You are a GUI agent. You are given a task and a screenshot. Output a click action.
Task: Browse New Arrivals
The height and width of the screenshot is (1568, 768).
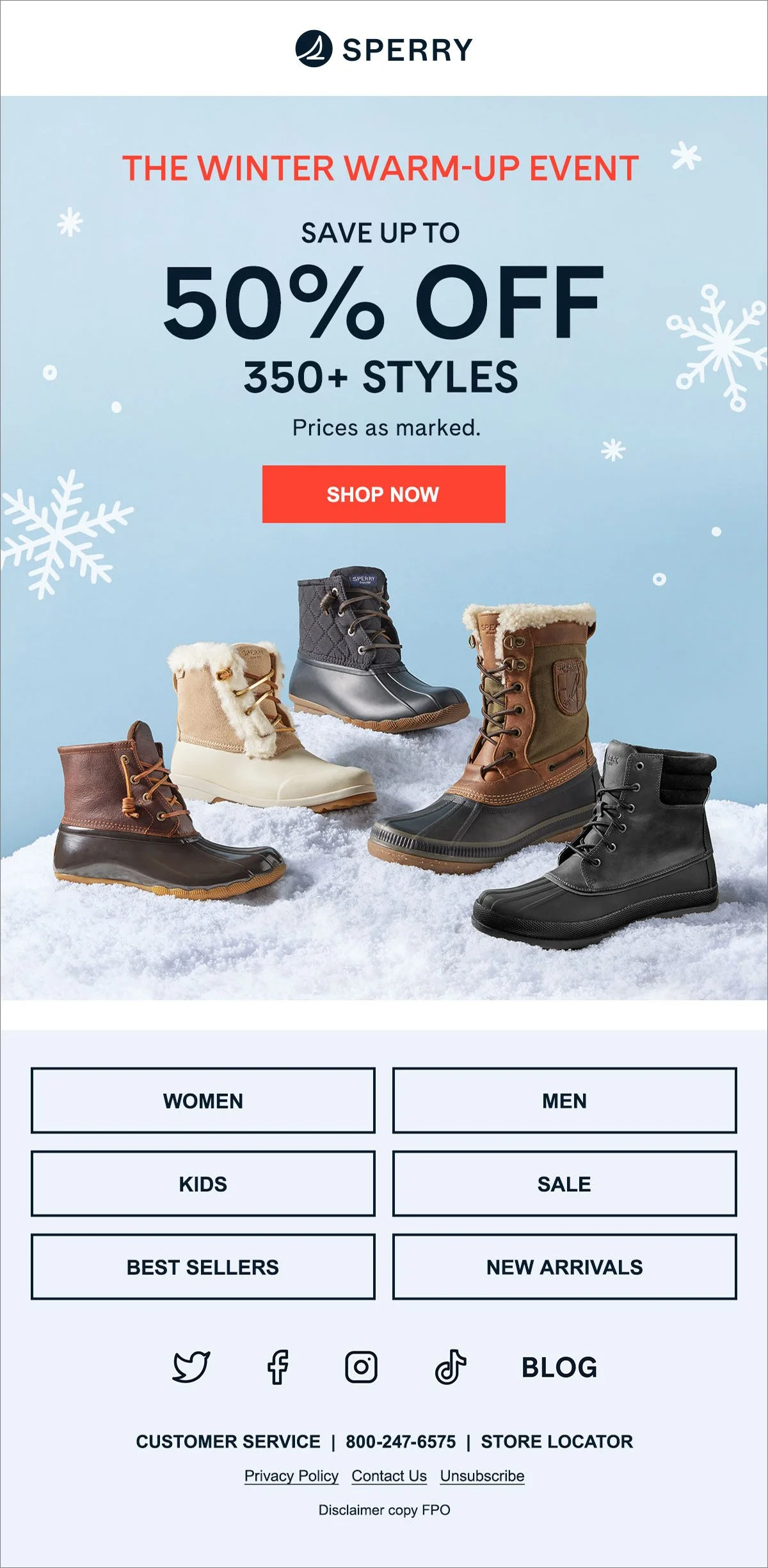564,1267
